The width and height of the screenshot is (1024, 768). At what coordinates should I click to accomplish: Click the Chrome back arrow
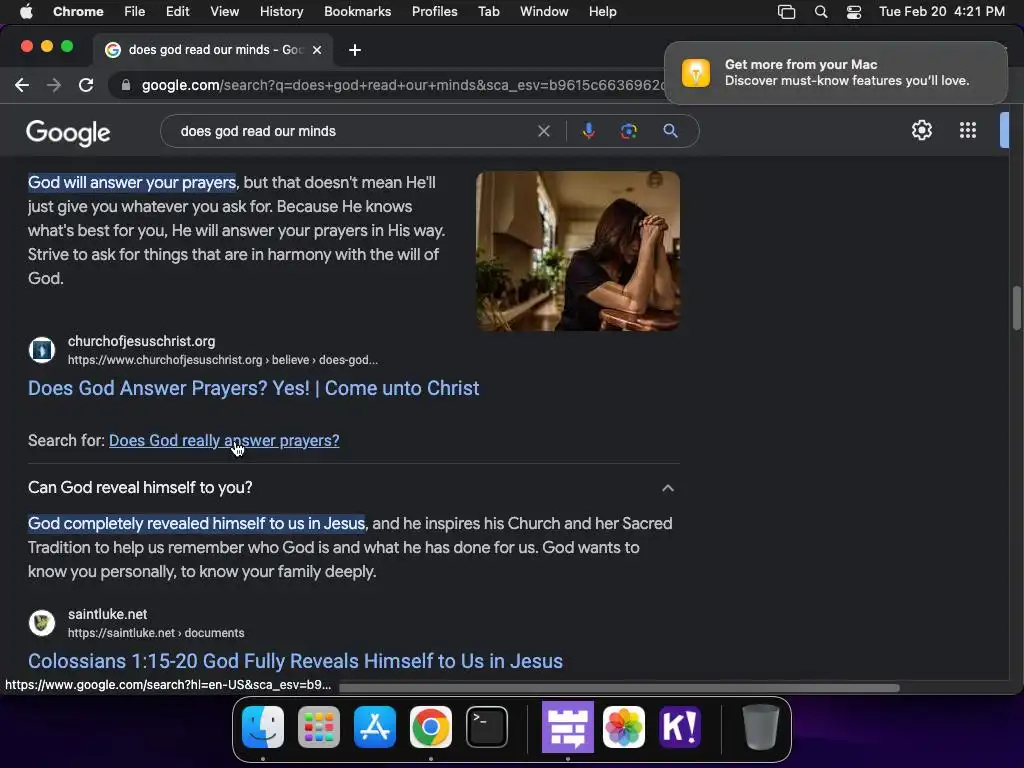[x=22, y=85]
